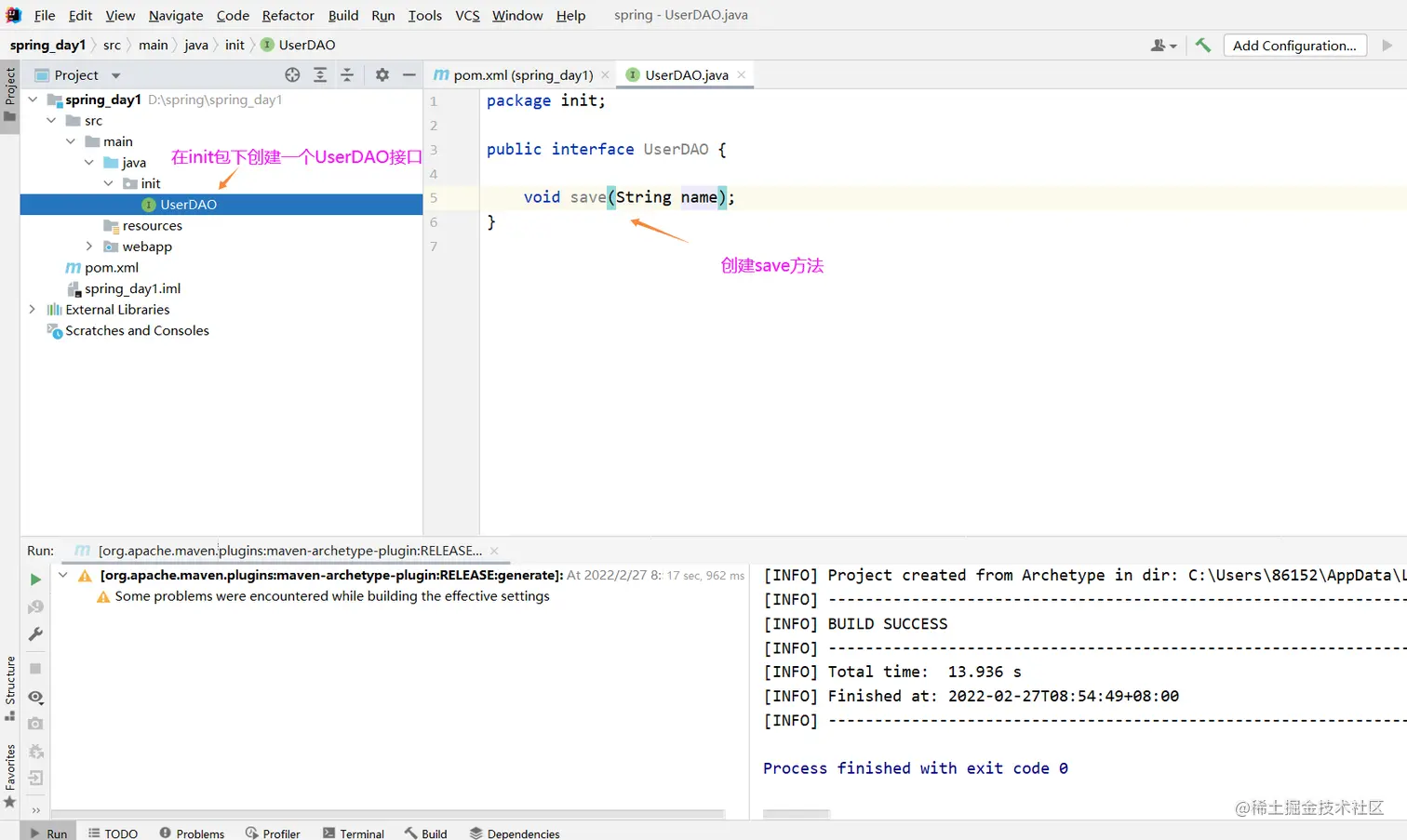Select Scratches and Consoles node
The image size is (1407, 840).
(x=137, y=331)
